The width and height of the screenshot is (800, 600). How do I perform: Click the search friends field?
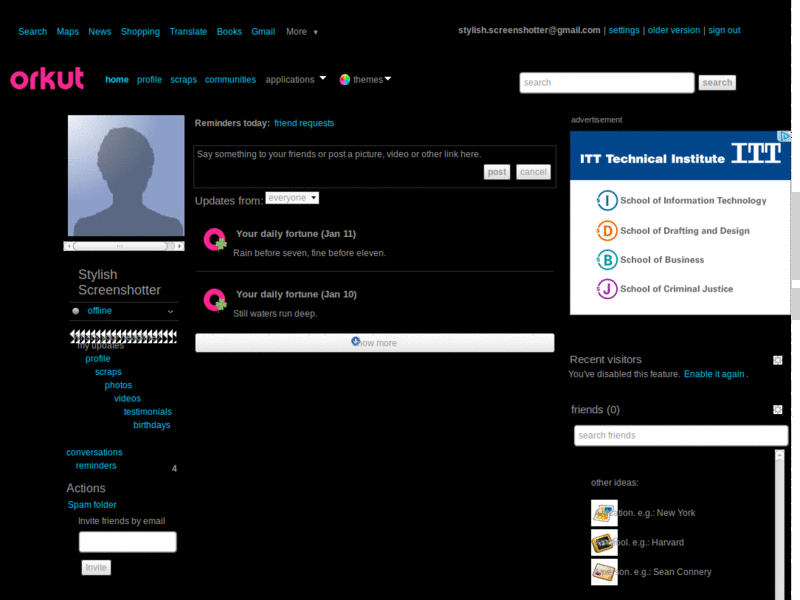pyautogui.click(x=681, y=435)
